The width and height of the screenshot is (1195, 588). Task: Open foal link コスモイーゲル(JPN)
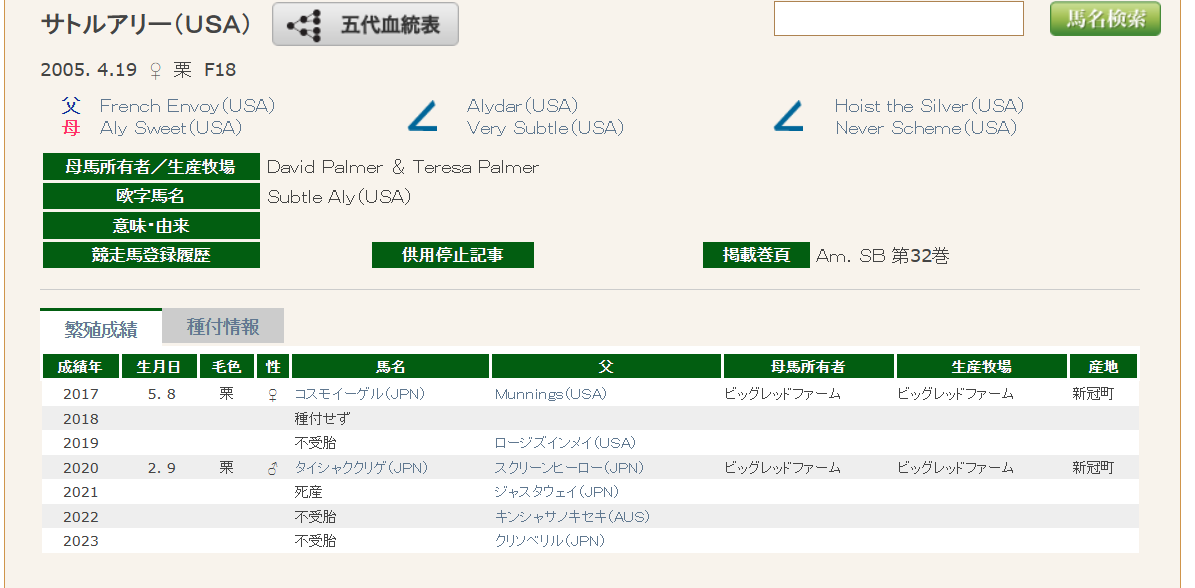[360, 395]
